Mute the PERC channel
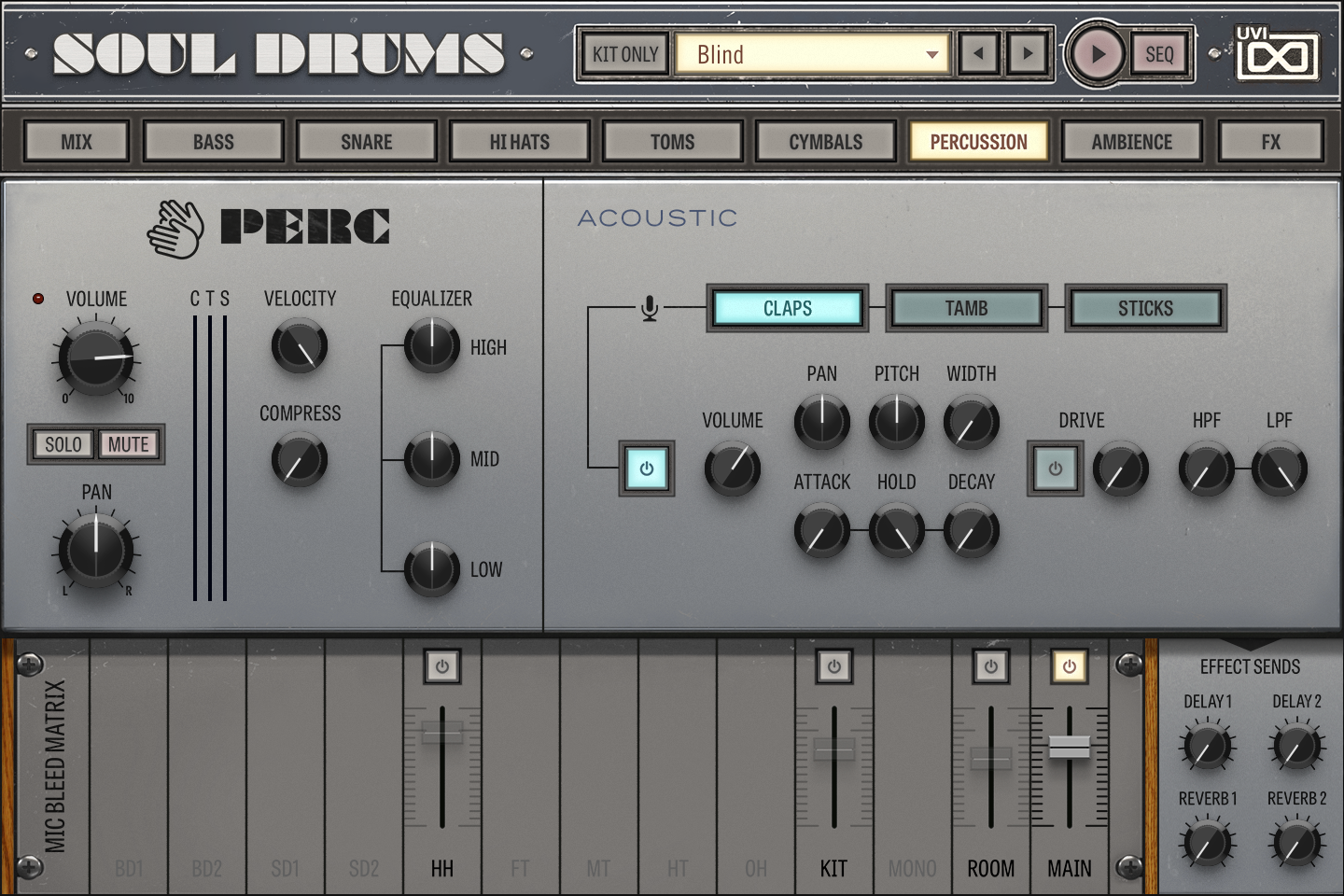Image resolution: width=1344 pixels, height=896 pixels. [x=129, y=444]
